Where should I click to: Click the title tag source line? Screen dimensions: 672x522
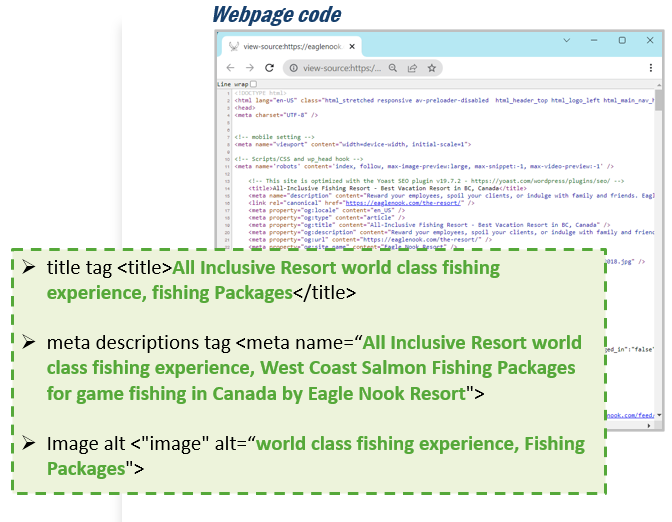click(387, 188)
